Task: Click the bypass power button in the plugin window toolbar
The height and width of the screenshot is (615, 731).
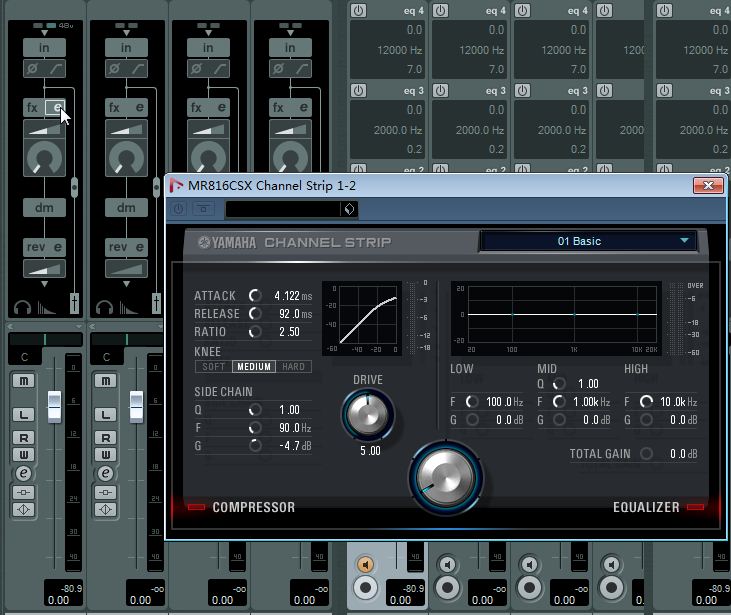Action: point(179,209)
